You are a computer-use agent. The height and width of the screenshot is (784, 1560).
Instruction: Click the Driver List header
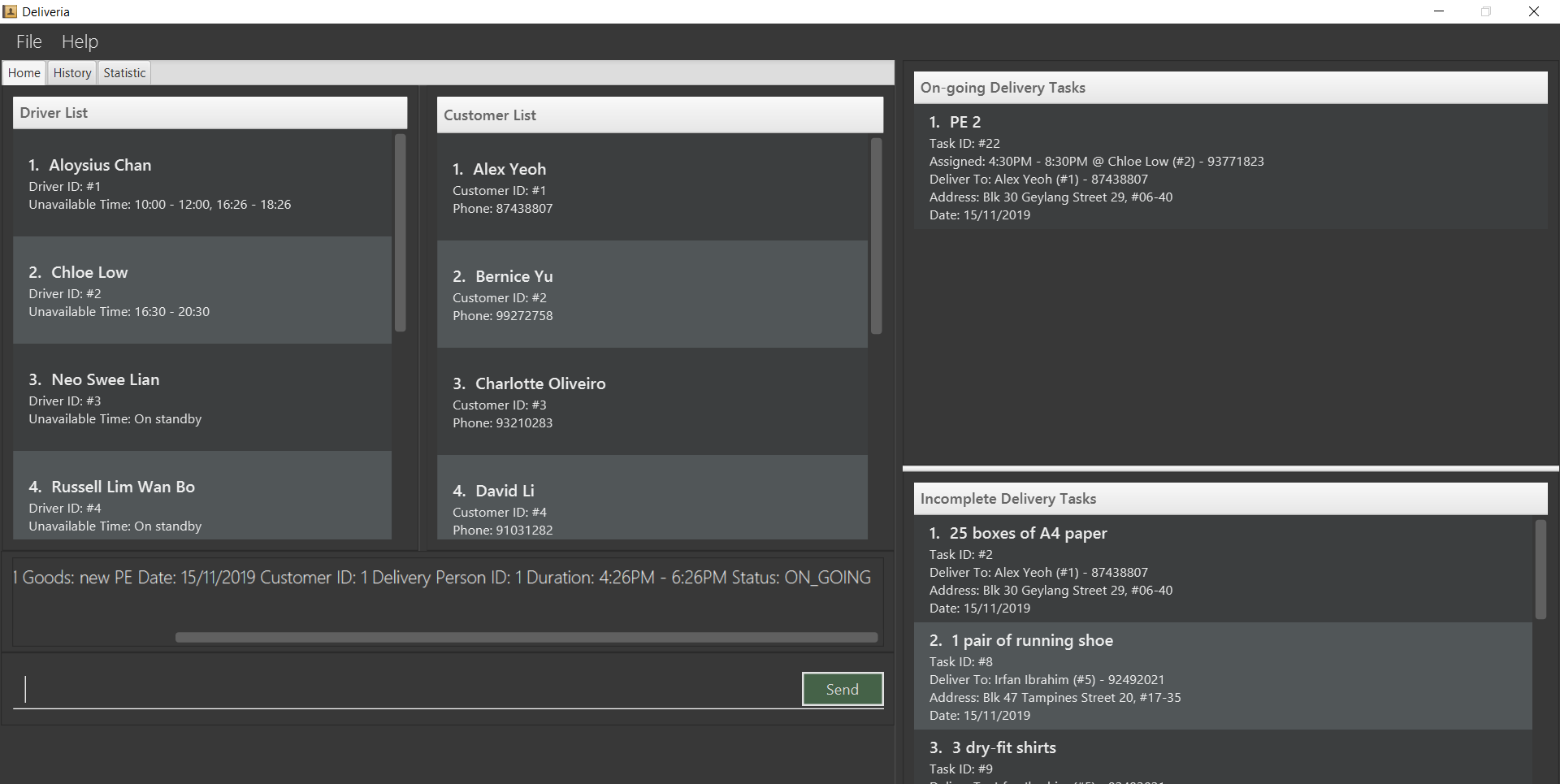coord(210,113)
